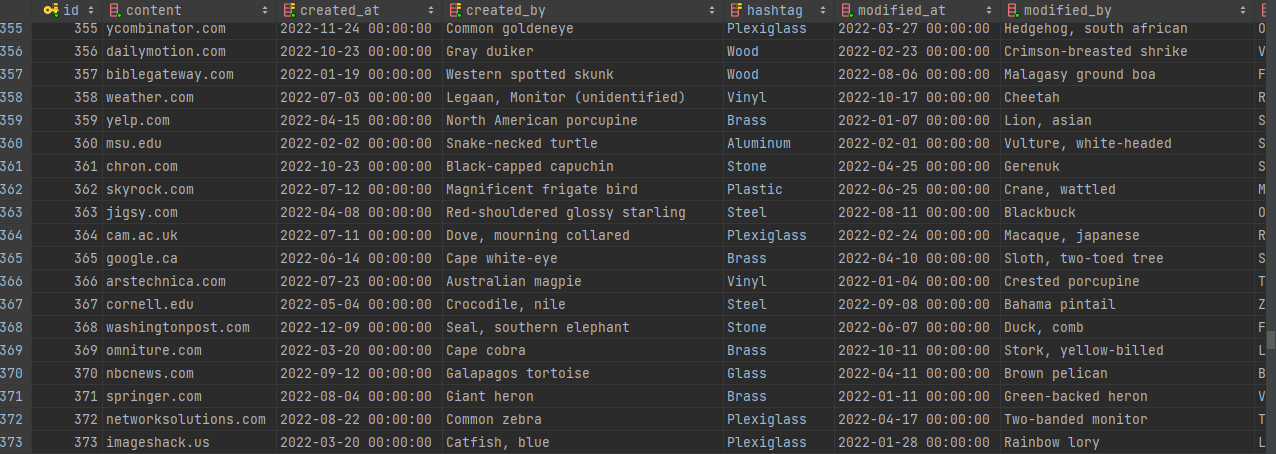The height and width of the screenshot is (454, 1276).
Task: Click the key icon in the id column header
Action: point(52,10)
